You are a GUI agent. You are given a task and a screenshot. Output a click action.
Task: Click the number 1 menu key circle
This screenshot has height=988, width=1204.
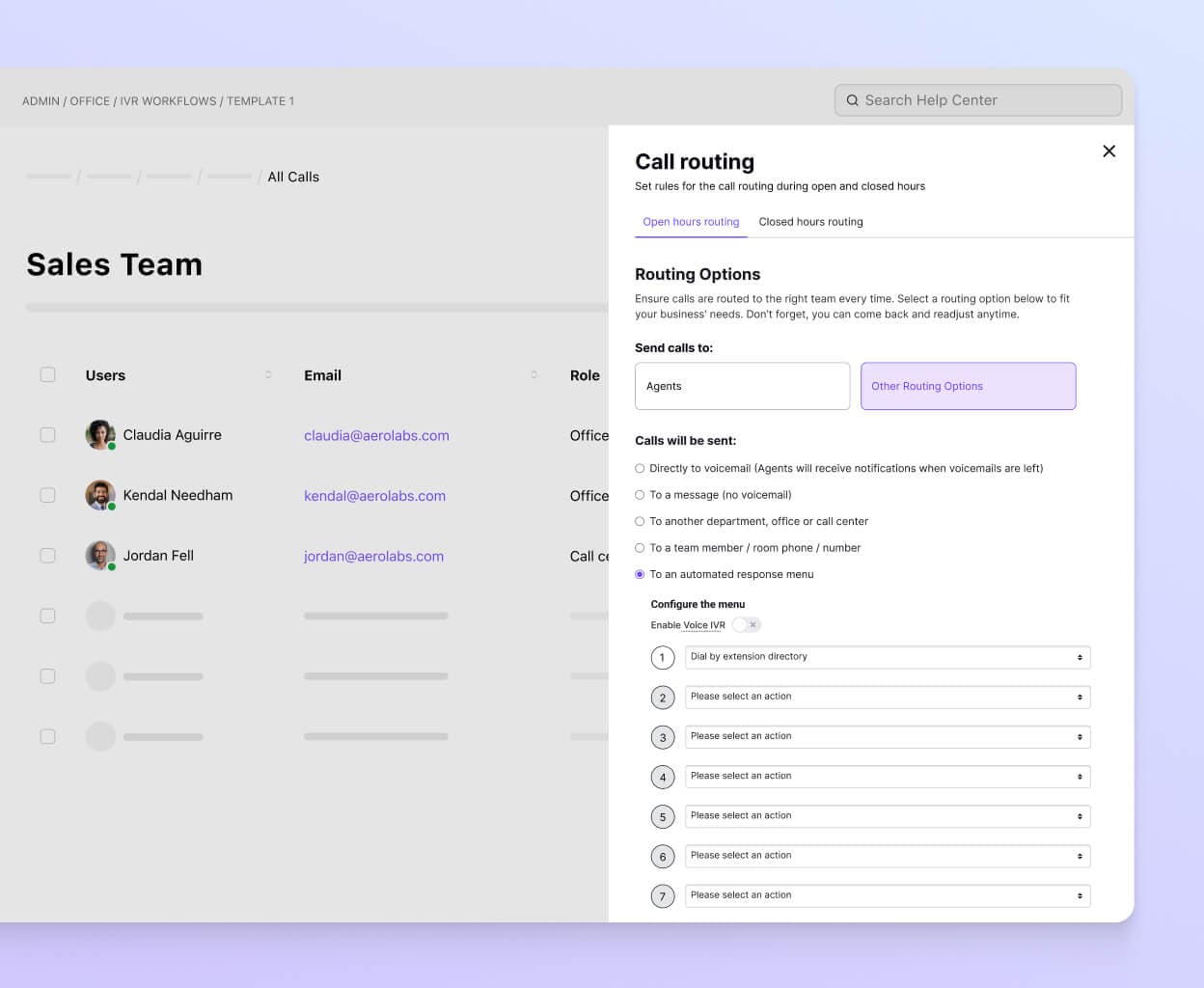[x=662, y=658]
